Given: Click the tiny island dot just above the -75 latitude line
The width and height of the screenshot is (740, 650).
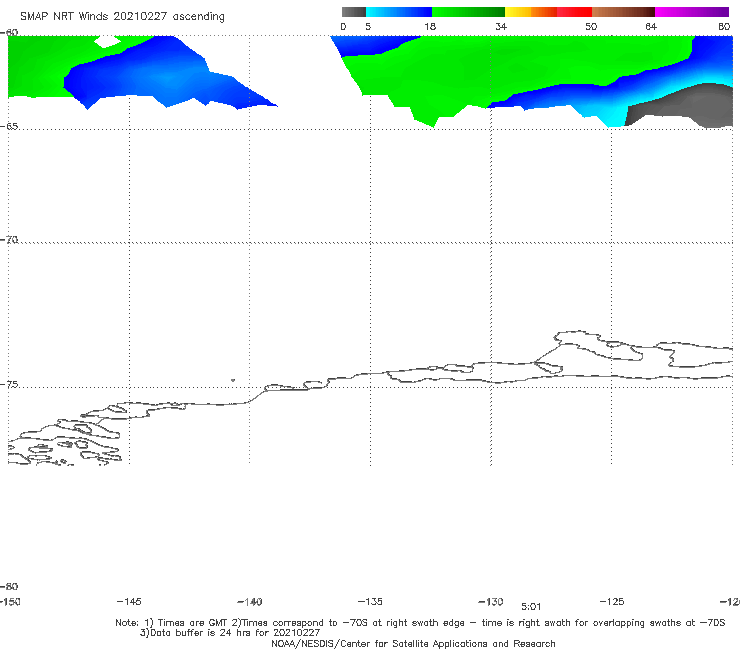Looking at the screenshot, I should point(233,380).
